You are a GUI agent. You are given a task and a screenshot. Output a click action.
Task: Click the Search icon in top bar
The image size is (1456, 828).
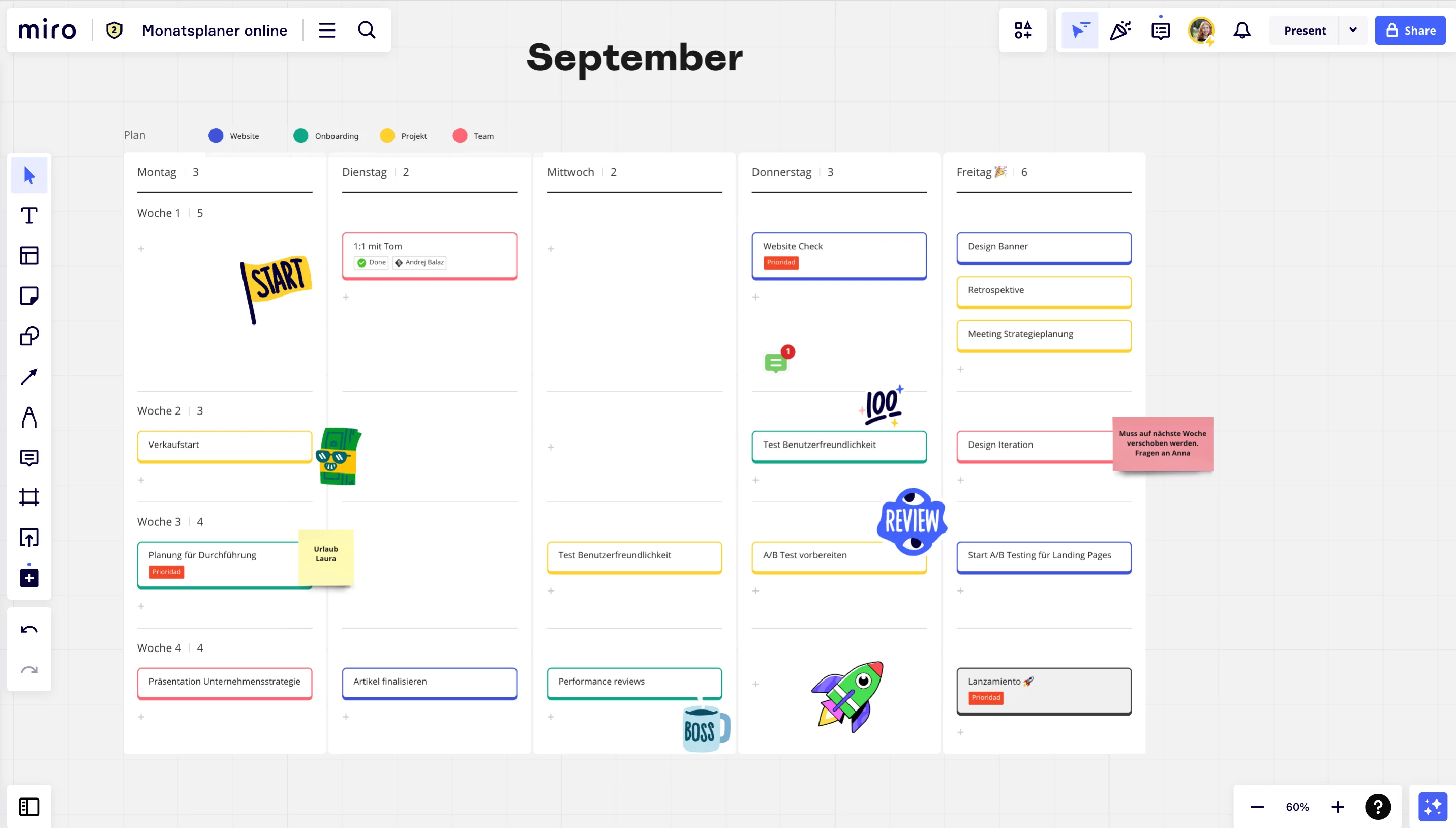click(367, 30)
